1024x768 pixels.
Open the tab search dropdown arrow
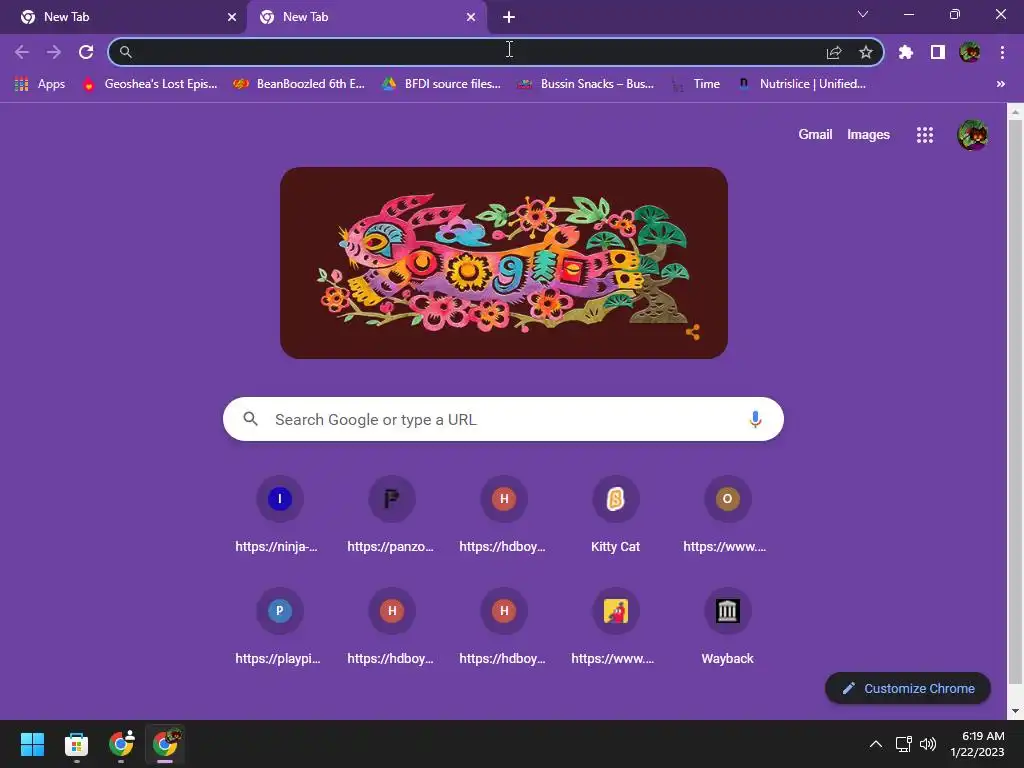click(x=863, y=14)
